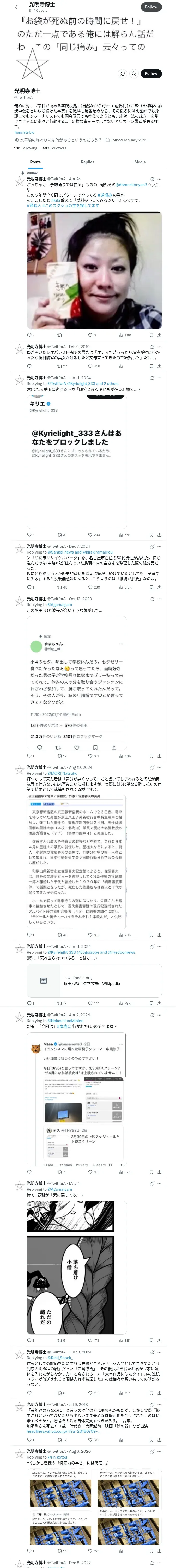Switch to the Media tab

click(x=140, y=162)
